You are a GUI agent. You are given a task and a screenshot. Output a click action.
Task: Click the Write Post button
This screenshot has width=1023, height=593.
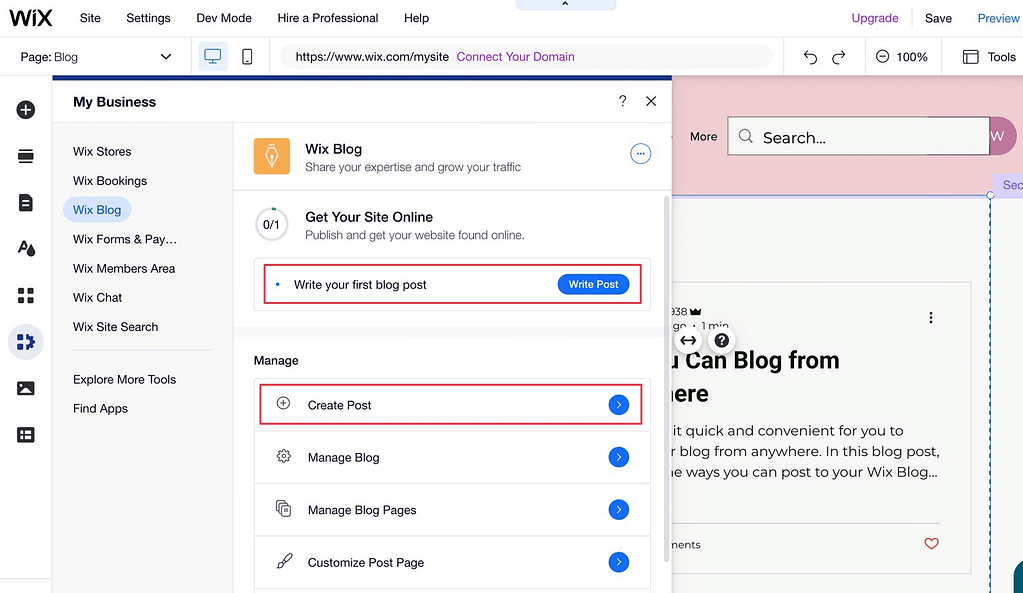(x=593, y=284)
